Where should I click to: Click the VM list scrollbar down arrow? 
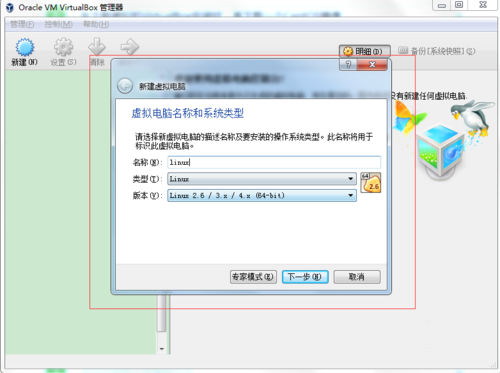[162, 349]
